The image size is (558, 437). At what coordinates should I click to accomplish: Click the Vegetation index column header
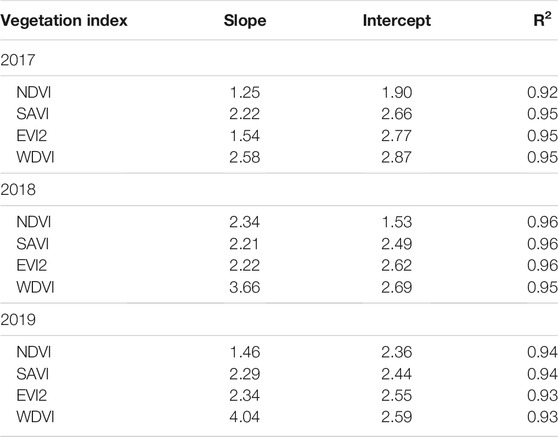tap(64, 20)
